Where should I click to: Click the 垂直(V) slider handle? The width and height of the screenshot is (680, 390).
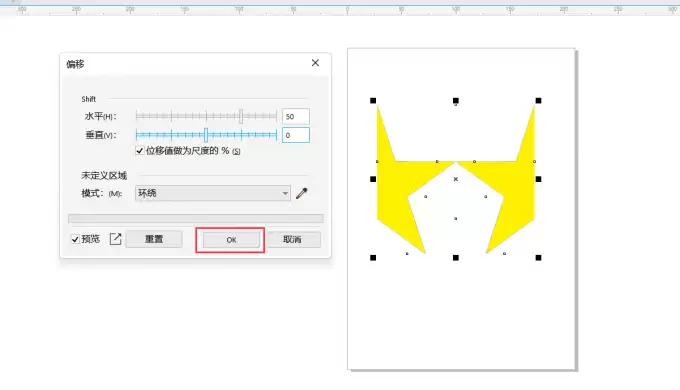coord(206,135)
